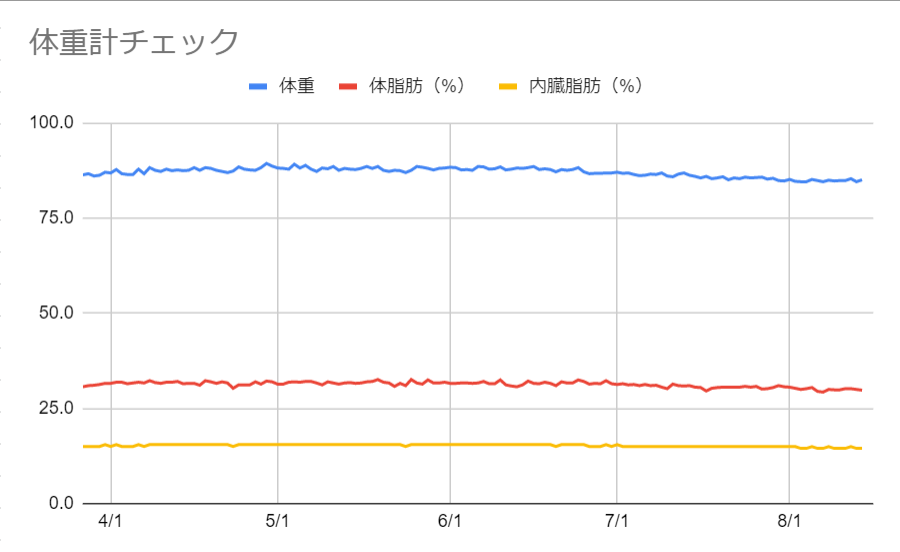Screen dimensions: 900x552
Task: Click the 100.0 y-axis label
Action: tap(52, 122)
